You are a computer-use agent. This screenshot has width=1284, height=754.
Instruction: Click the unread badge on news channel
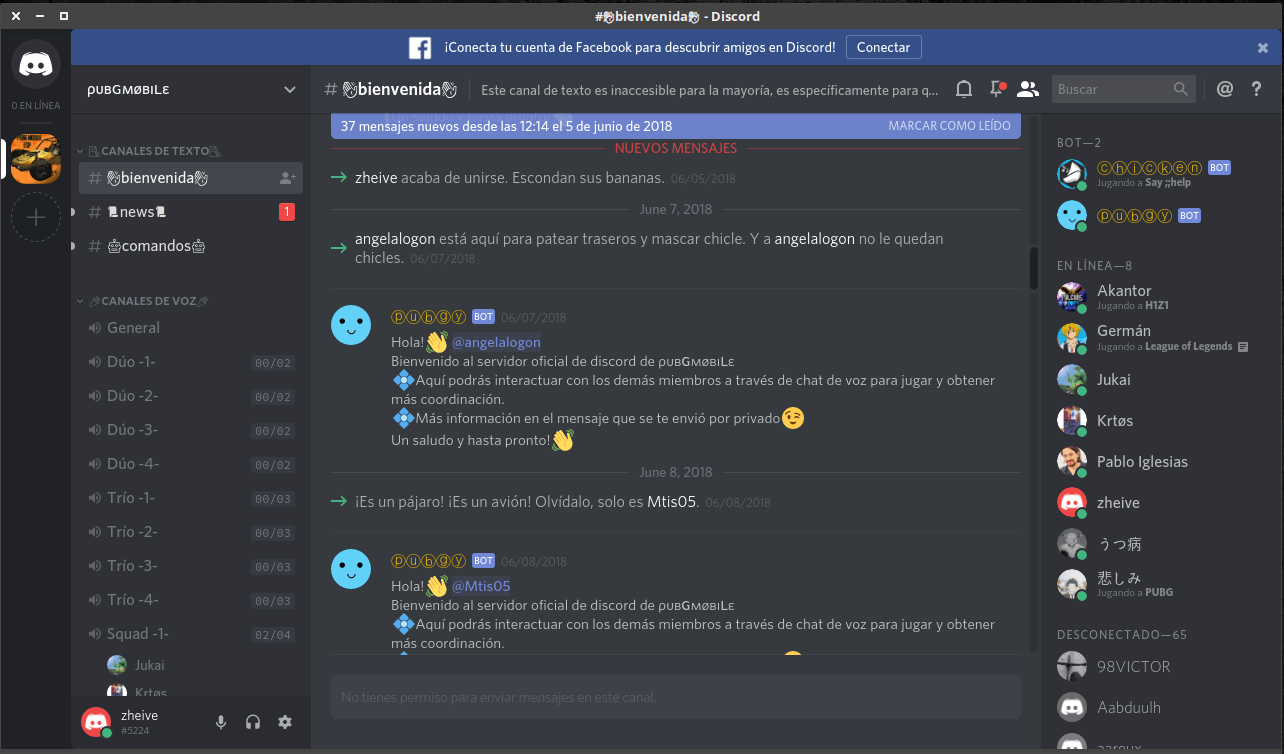[x=287, y=212]
